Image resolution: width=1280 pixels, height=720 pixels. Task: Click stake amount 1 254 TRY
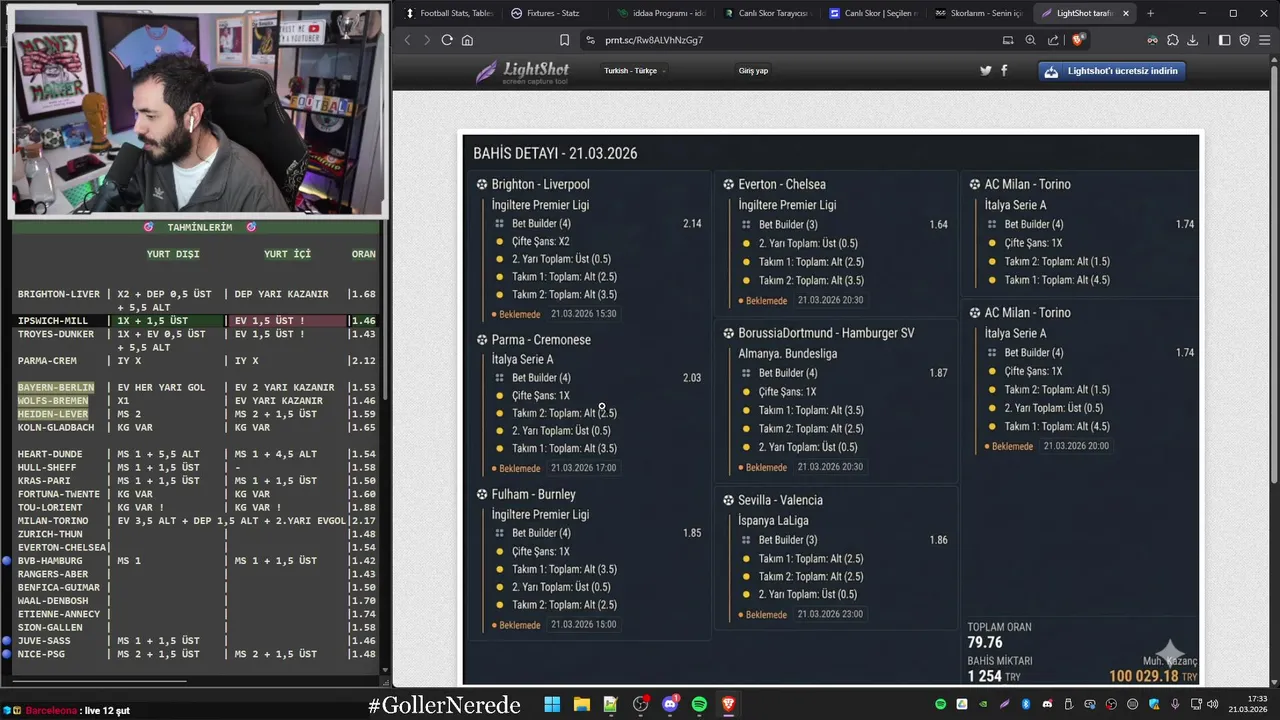pyautogui.click(x=994, y=677)
